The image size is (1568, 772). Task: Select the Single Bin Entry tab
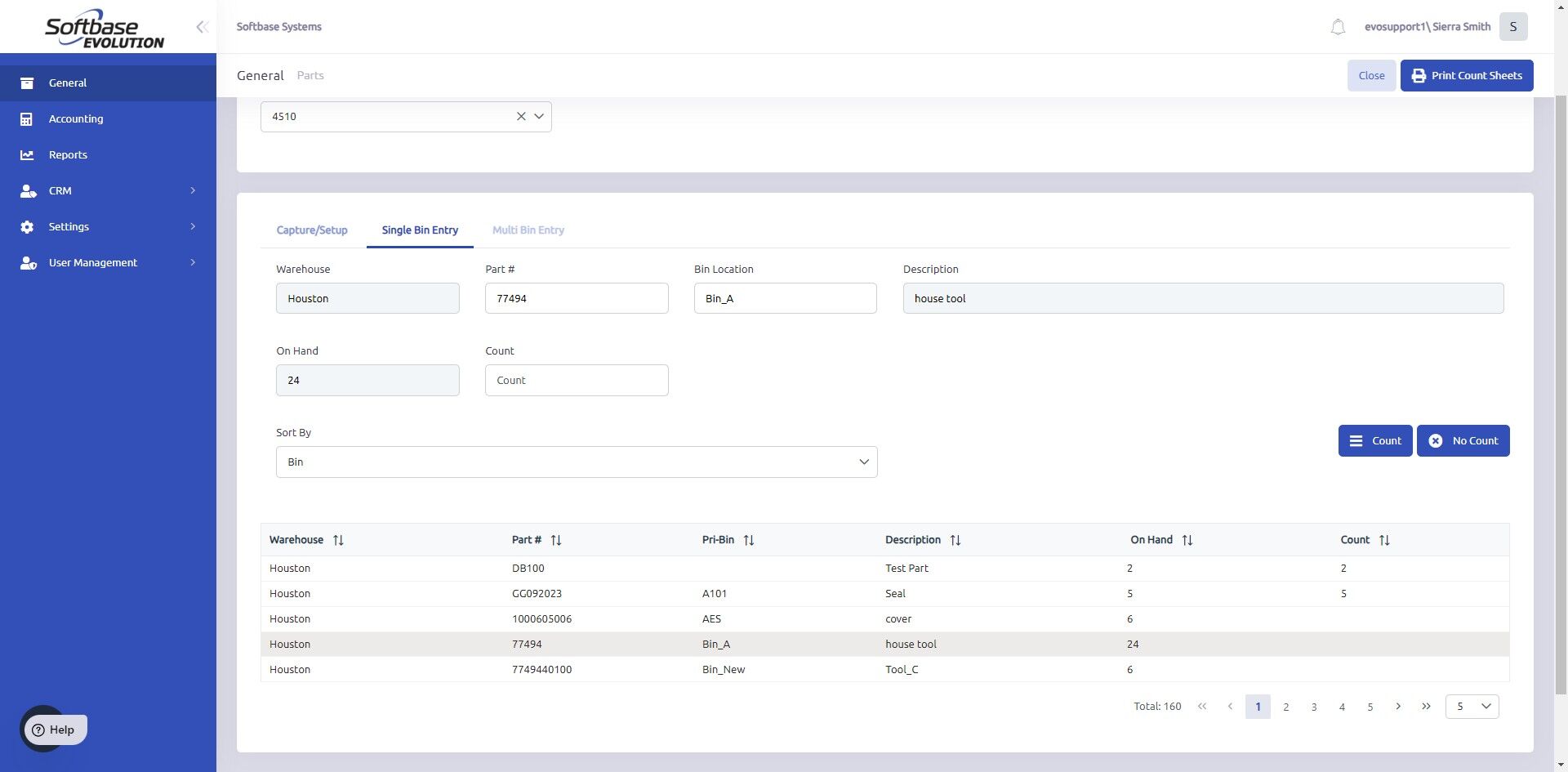pyautogui.click(x=420, y=230)
